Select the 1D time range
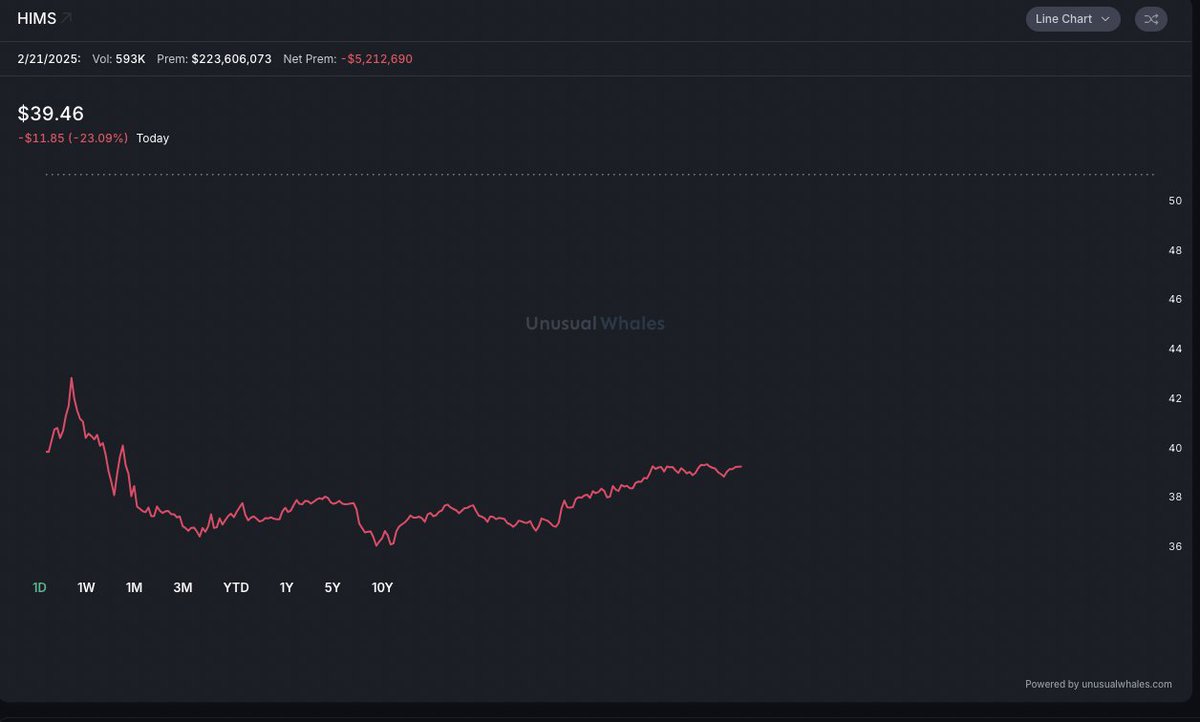 pos(40,588)
